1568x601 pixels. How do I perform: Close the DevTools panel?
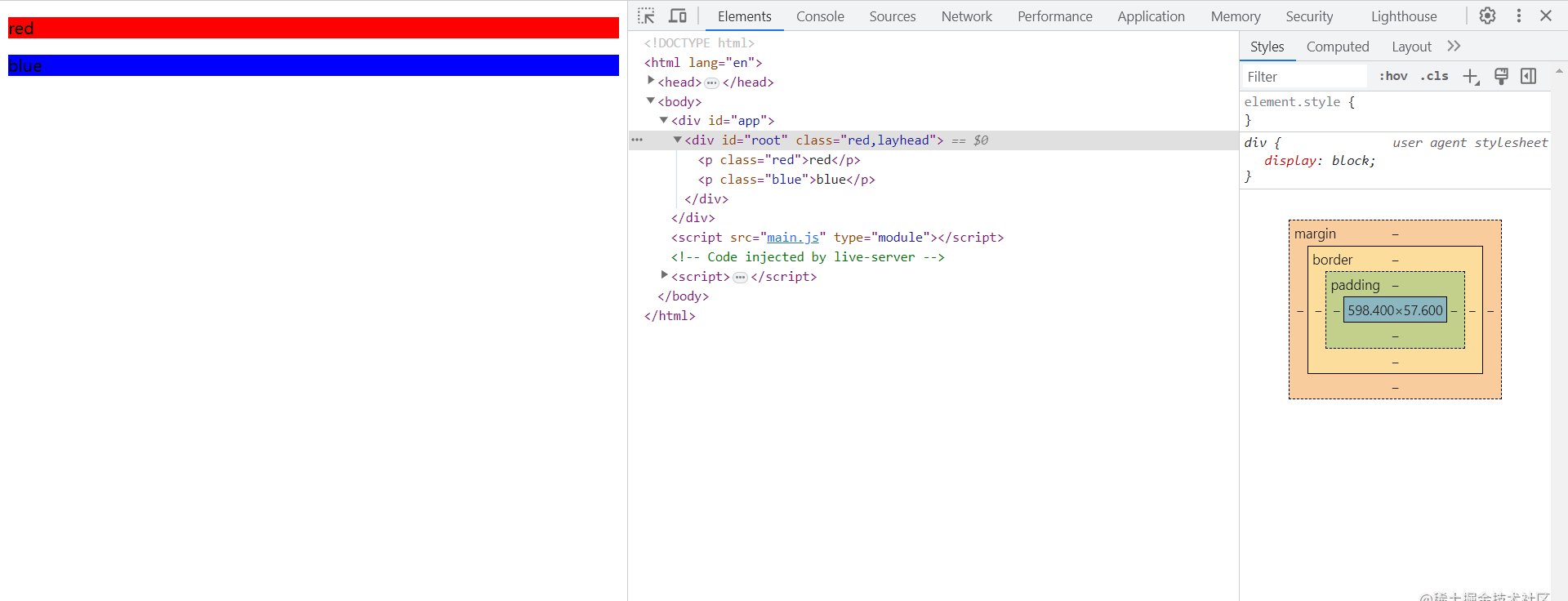[x=1546, y=16]
